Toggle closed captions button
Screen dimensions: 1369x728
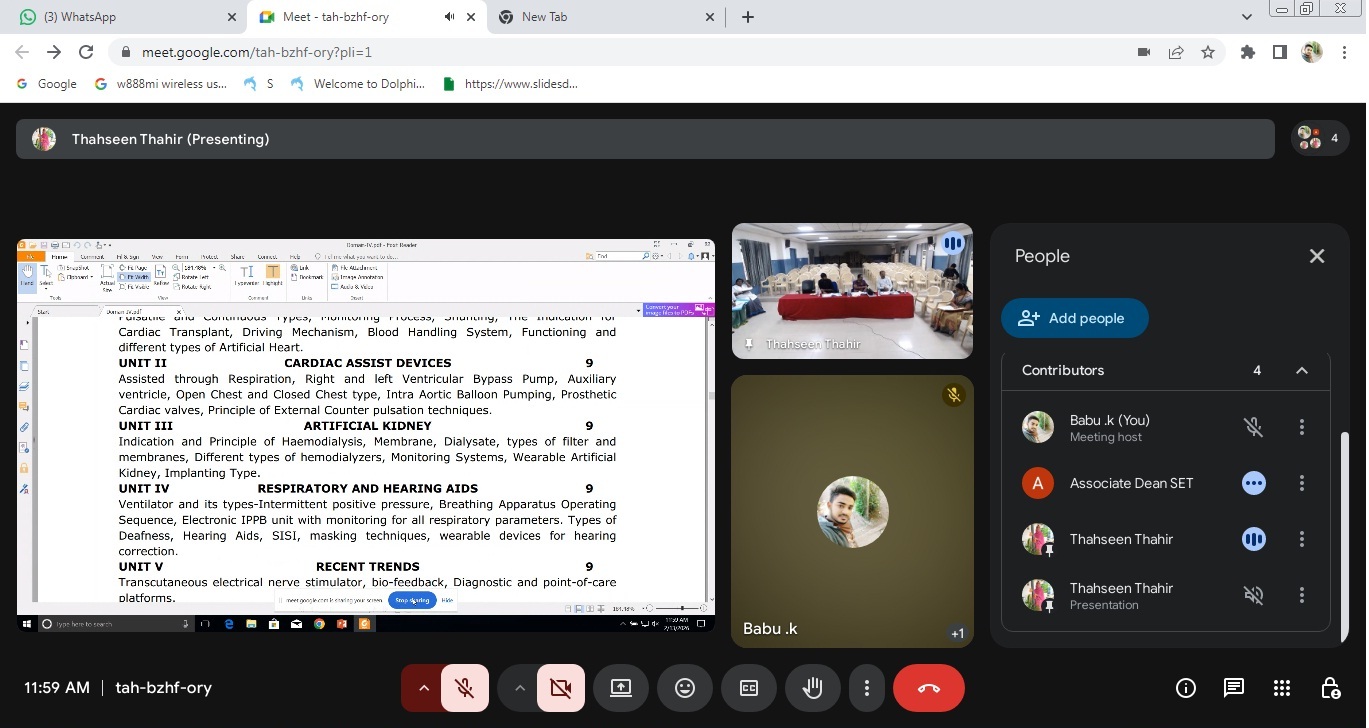[x=749, y=688]
